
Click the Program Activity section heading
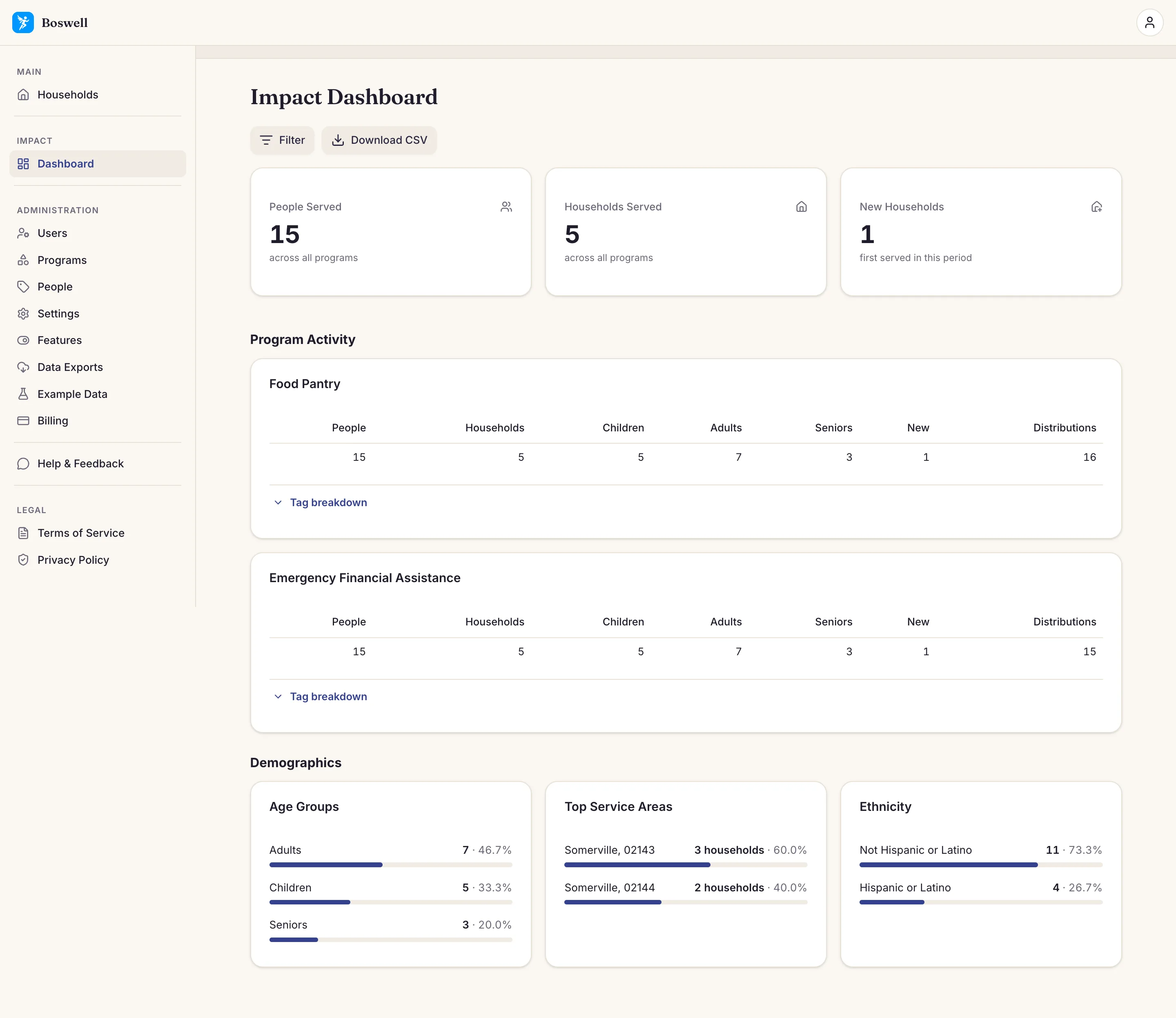point(303,340)
